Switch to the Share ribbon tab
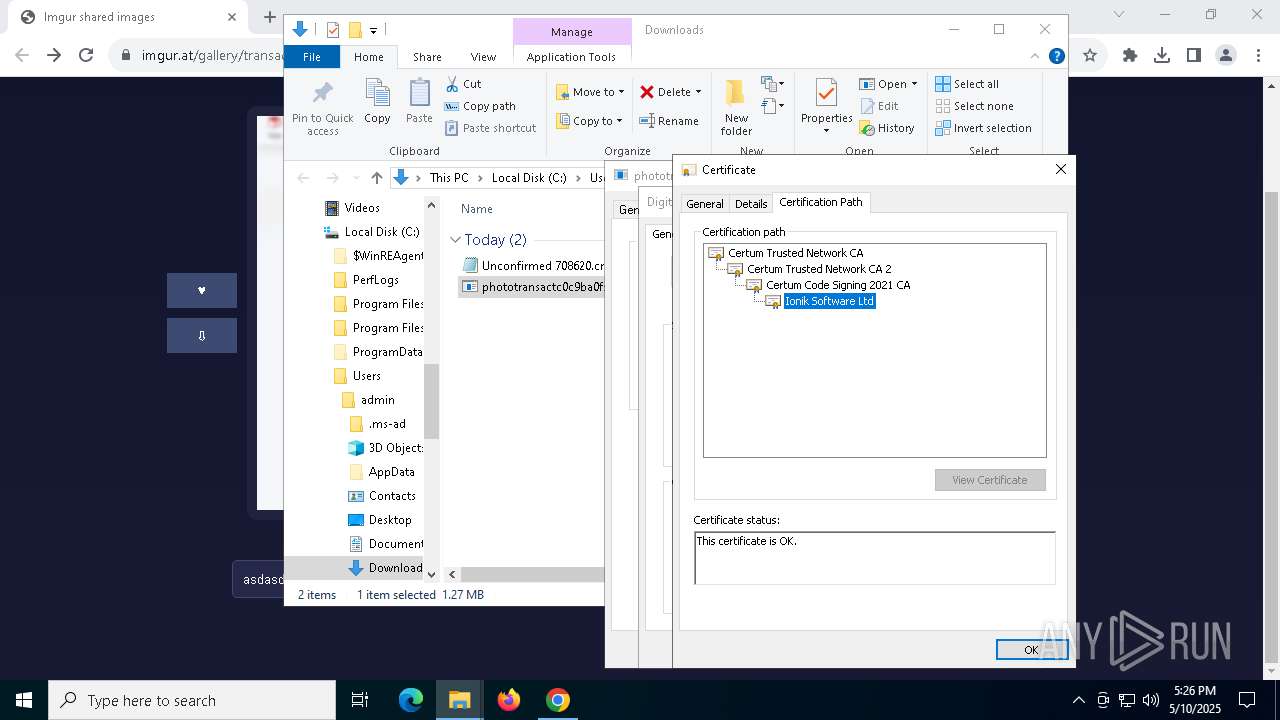 (427, 57)
